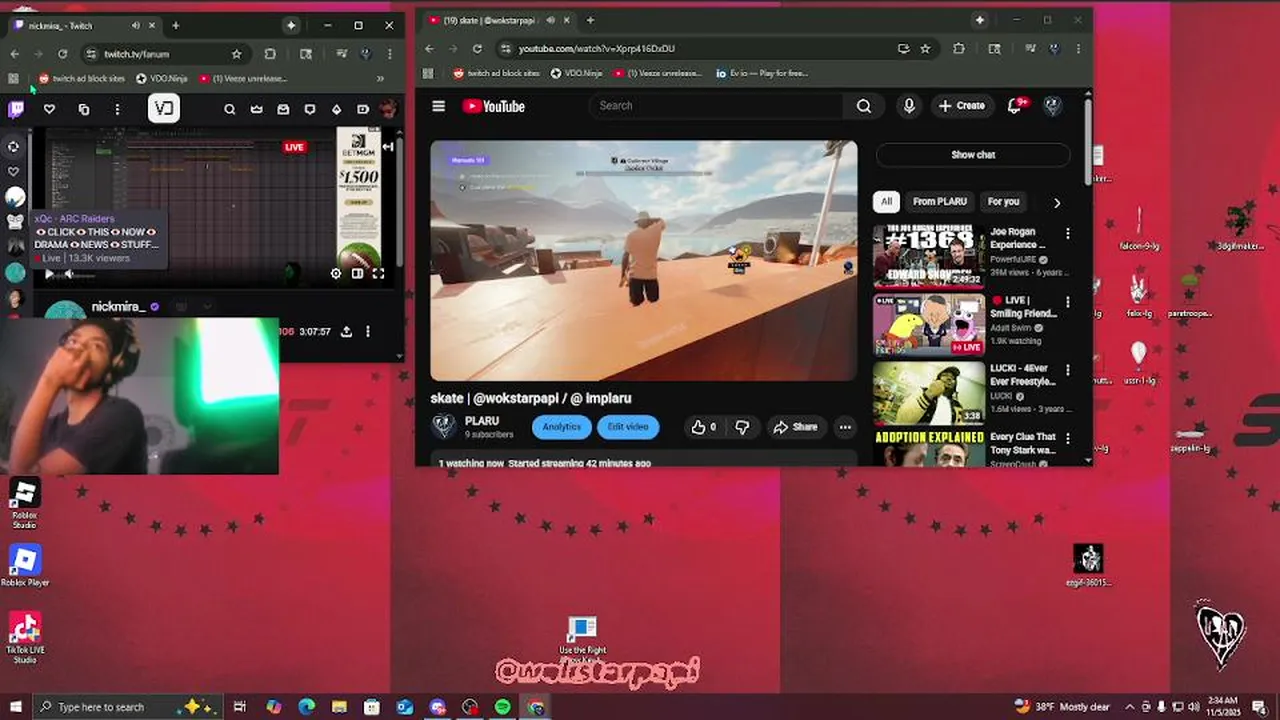1280x720 pixels.
Task: Open the Twitch home logo
Action: pyautogui.click(x=16, y=109)
